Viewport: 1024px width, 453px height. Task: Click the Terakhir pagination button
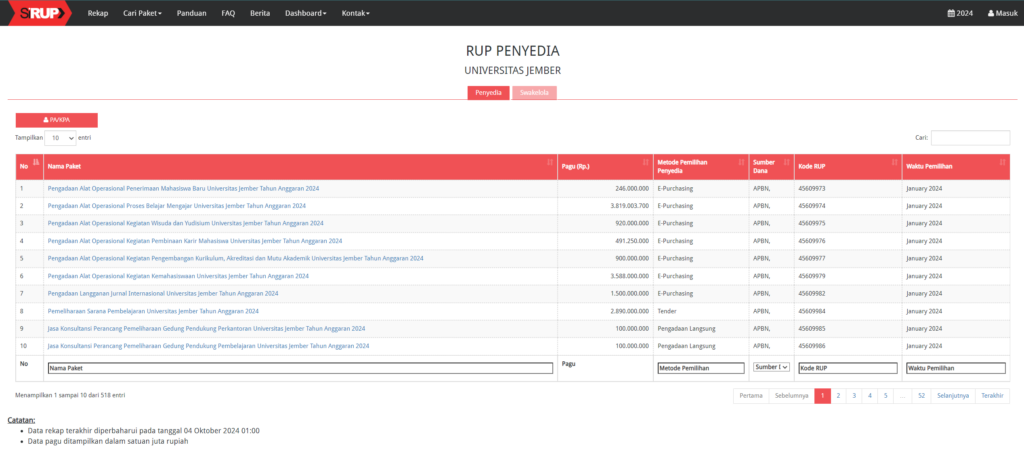pyautogui.click(x=992, y=396)
